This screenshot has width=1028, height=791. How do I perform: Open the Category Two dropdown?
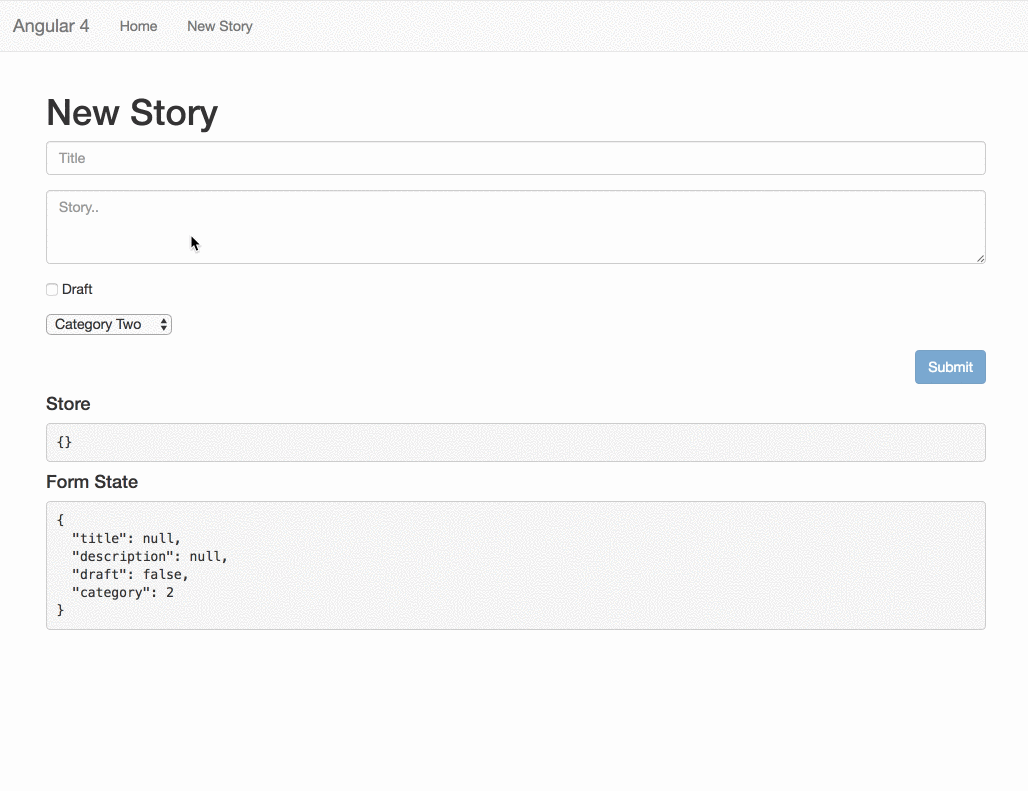109,324
